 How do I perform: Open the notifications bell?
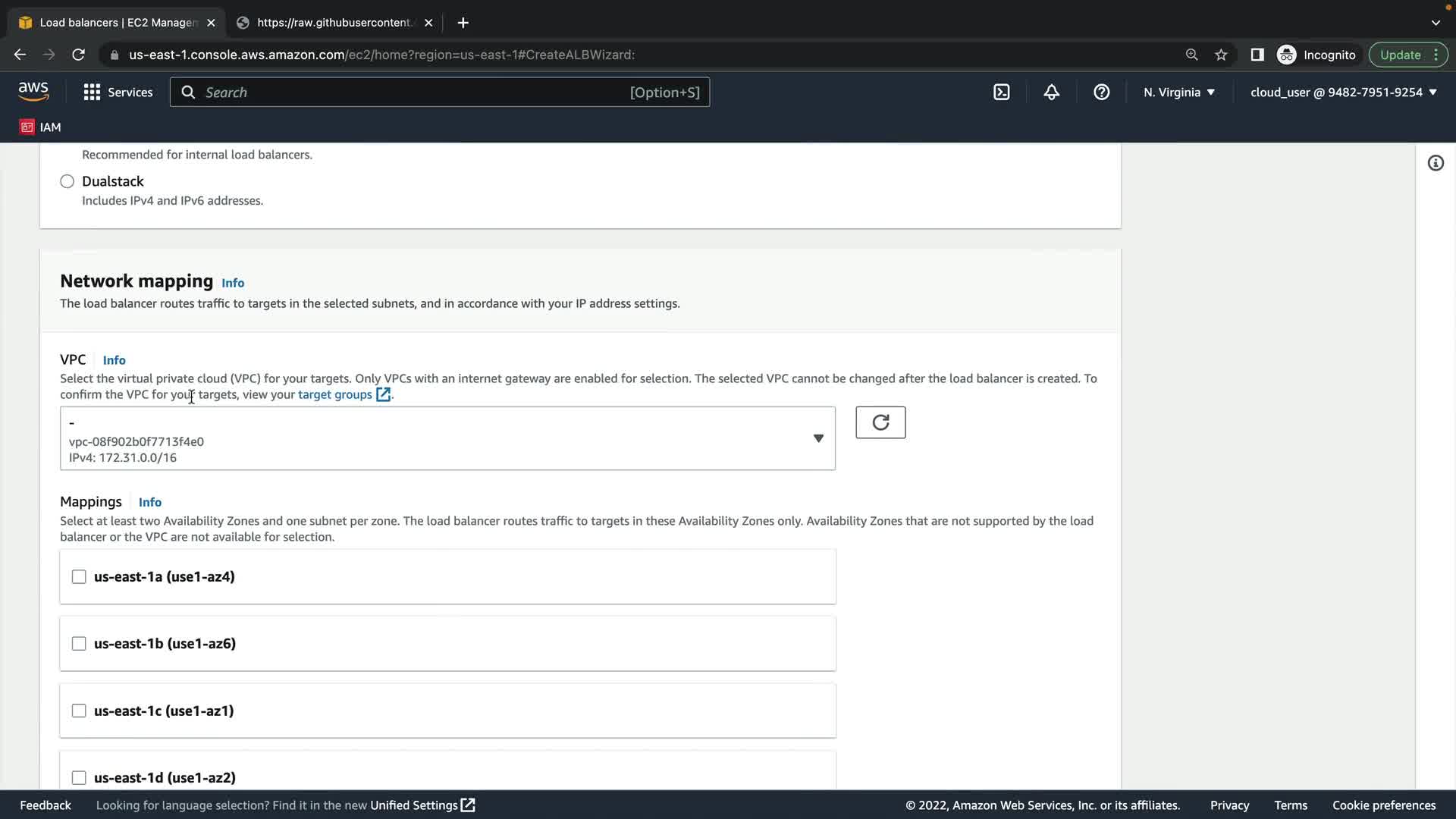pyautogui.click(x=1051, y=93)
